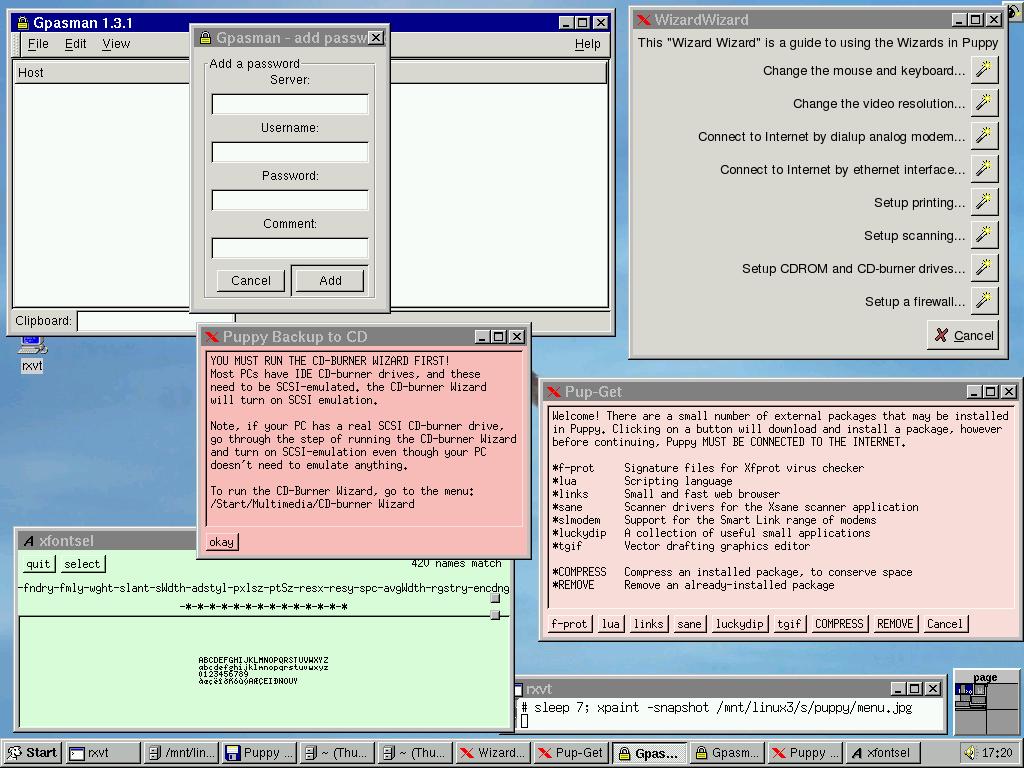Switch to Pup-Get taskbar entry

571,752
